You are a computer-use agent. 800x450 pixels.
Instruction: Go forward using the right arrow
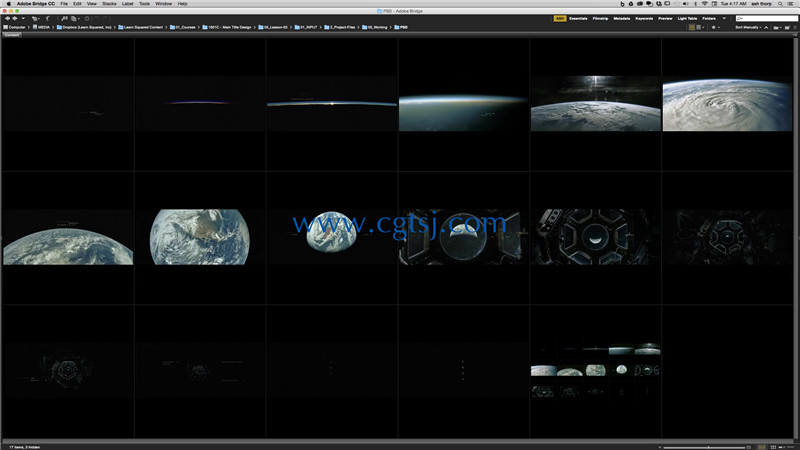pyautogui.click(x=15, y=18)
